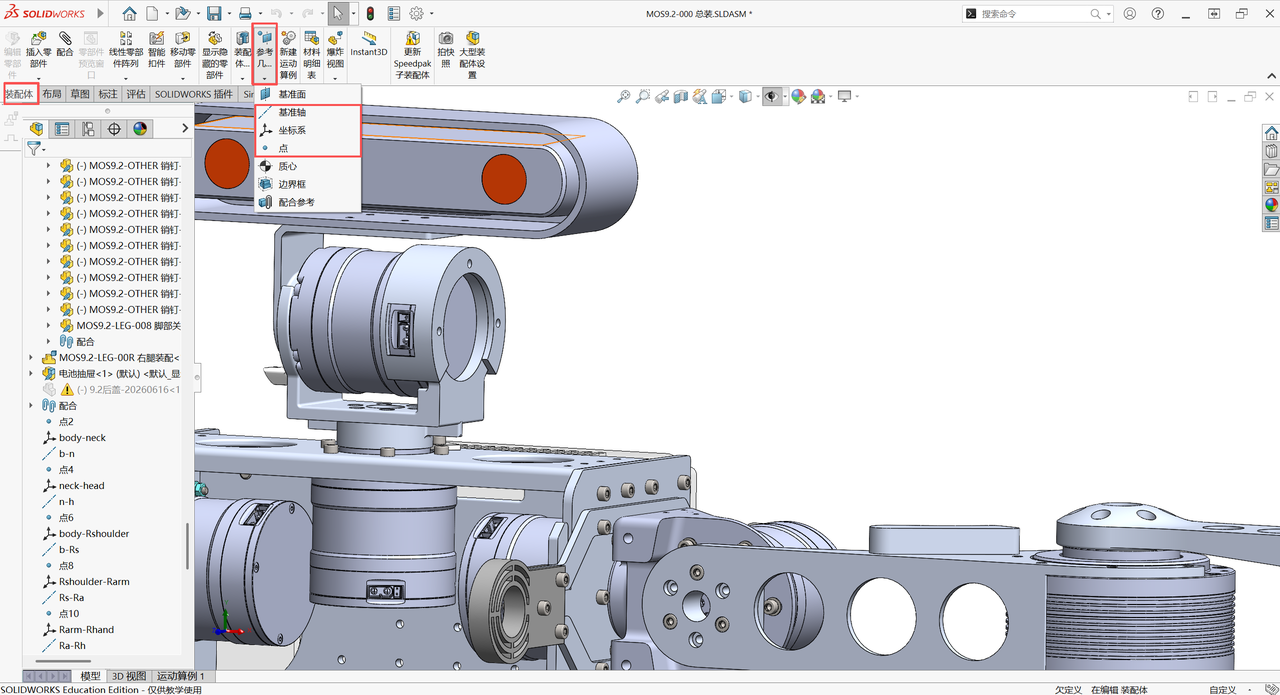Screen dimensions: 1280x695
Task: Expand the feature manager tabs chevron
Action: (x=185, y=128)
